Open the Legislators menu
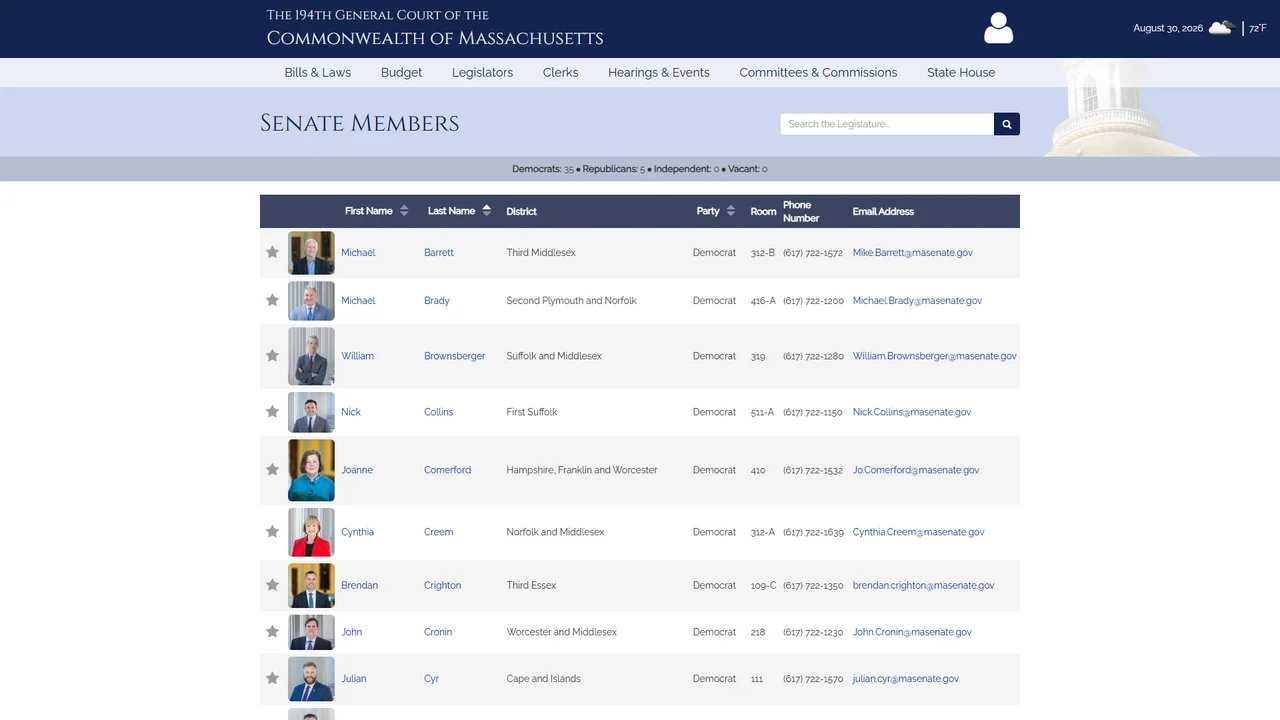This screenshot has height=720, width=1280. (x=482, y=72)
